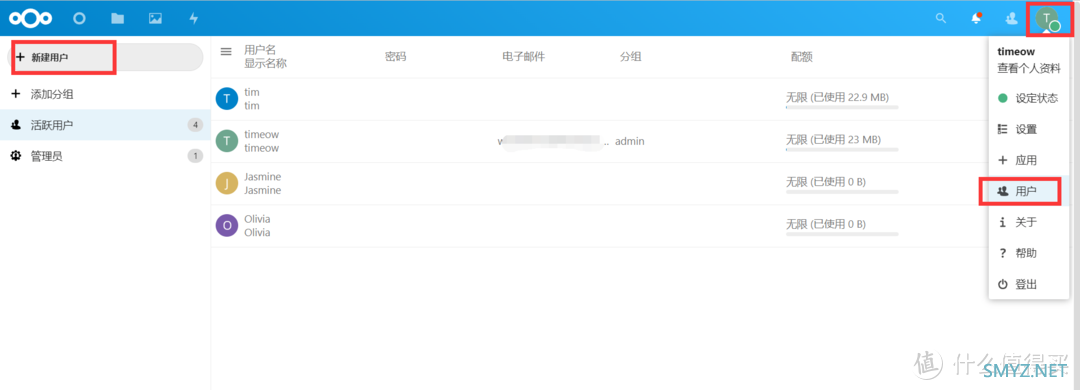Open 设置 from user menu
Image resolution: width=1080 pixels, height=390 pixels.
(1030, 130)
